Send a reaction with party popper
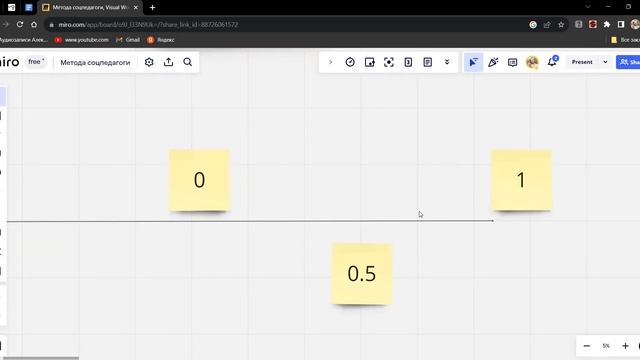The image size is (640, 360). [x=493, y=62]
